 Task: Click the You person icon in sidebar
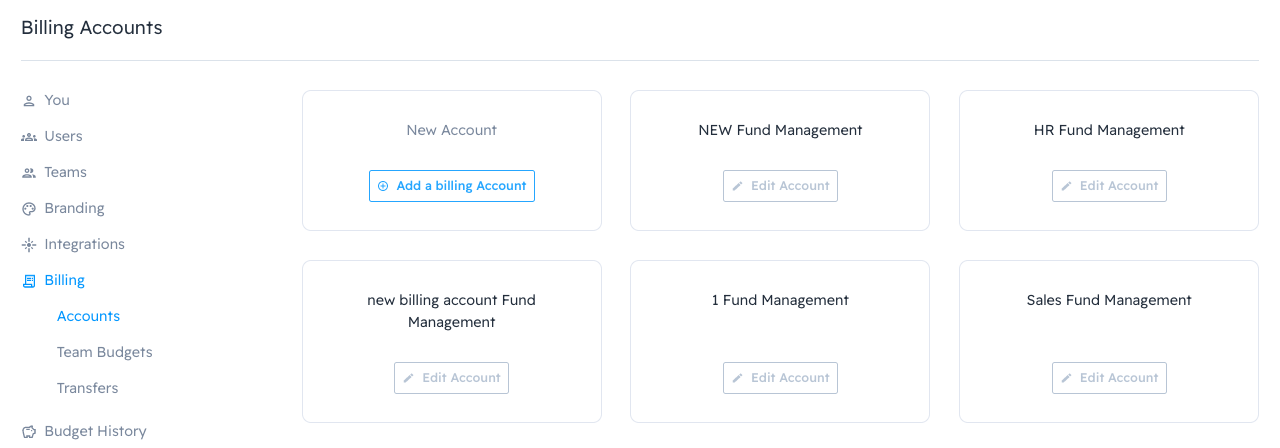click(29, 101)
